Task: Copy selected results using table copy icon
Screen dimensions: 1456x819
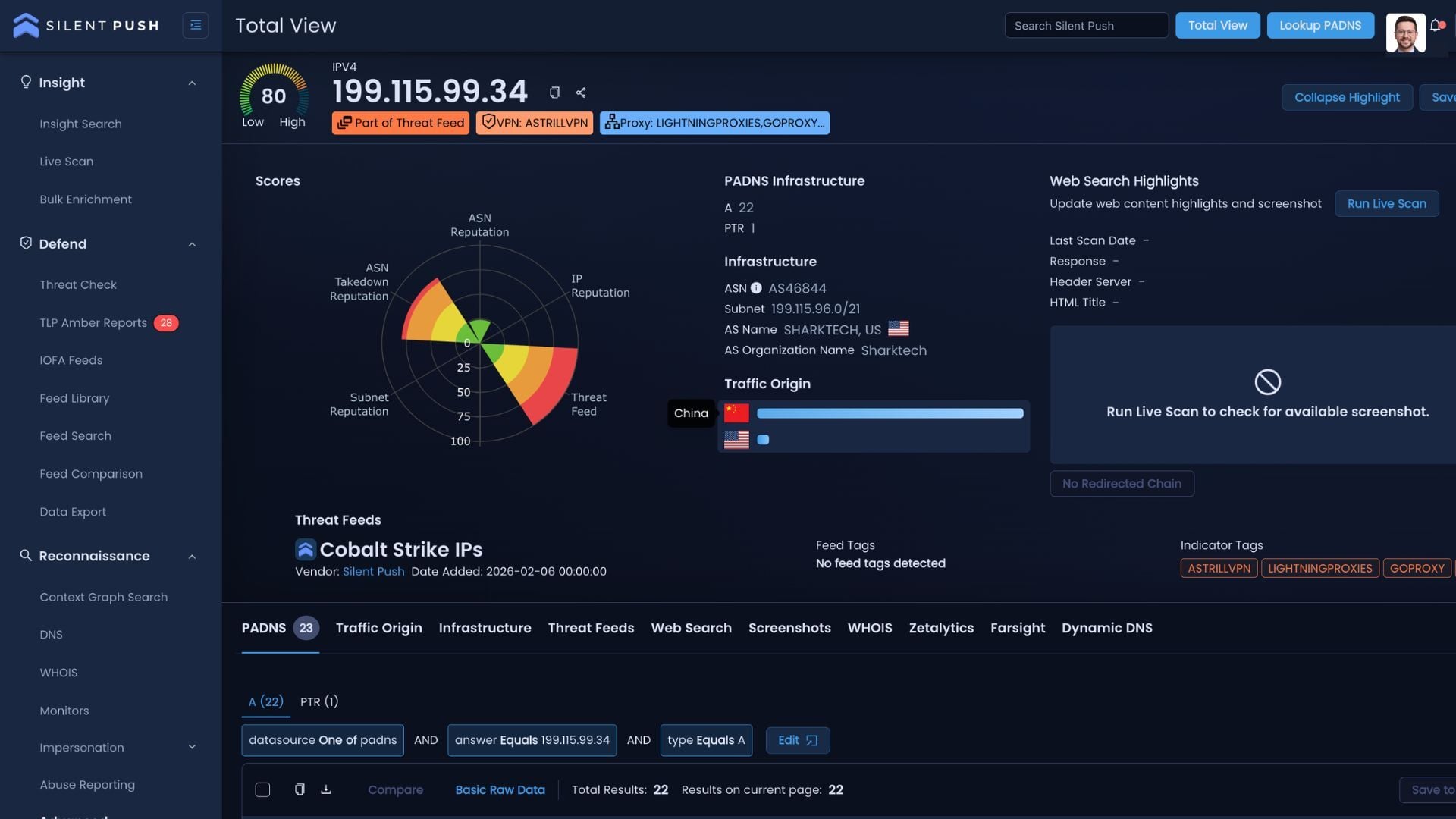Action: 300,789
